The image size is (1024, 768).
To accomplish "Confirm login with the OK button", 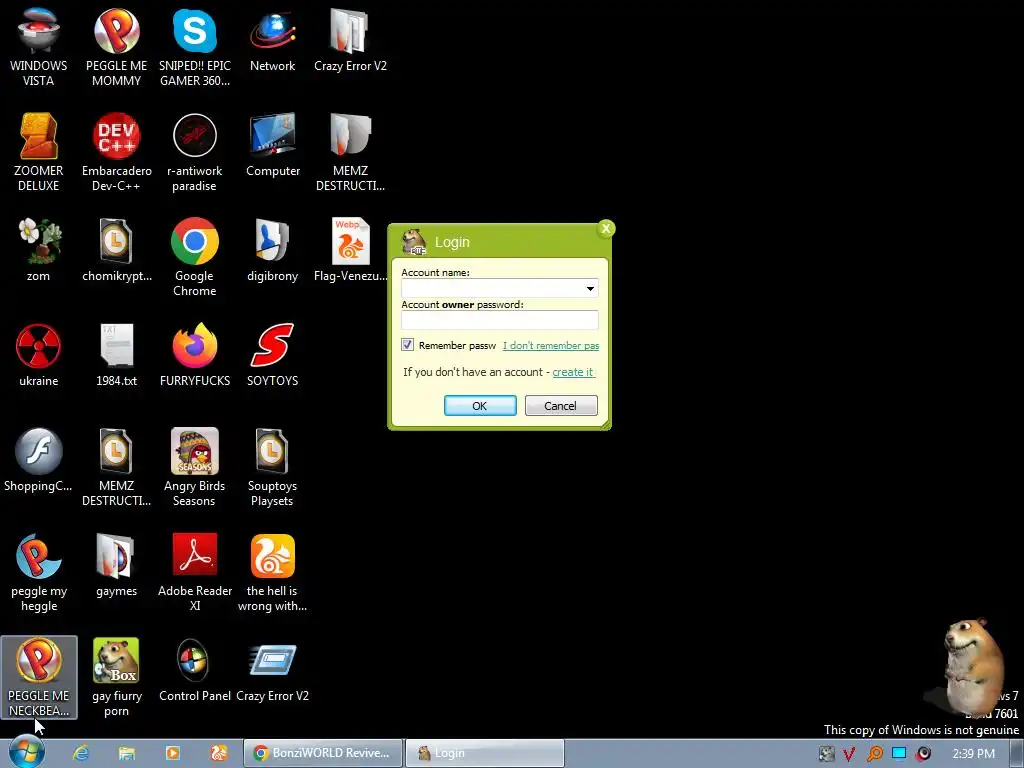I will (x=480, y=406).
